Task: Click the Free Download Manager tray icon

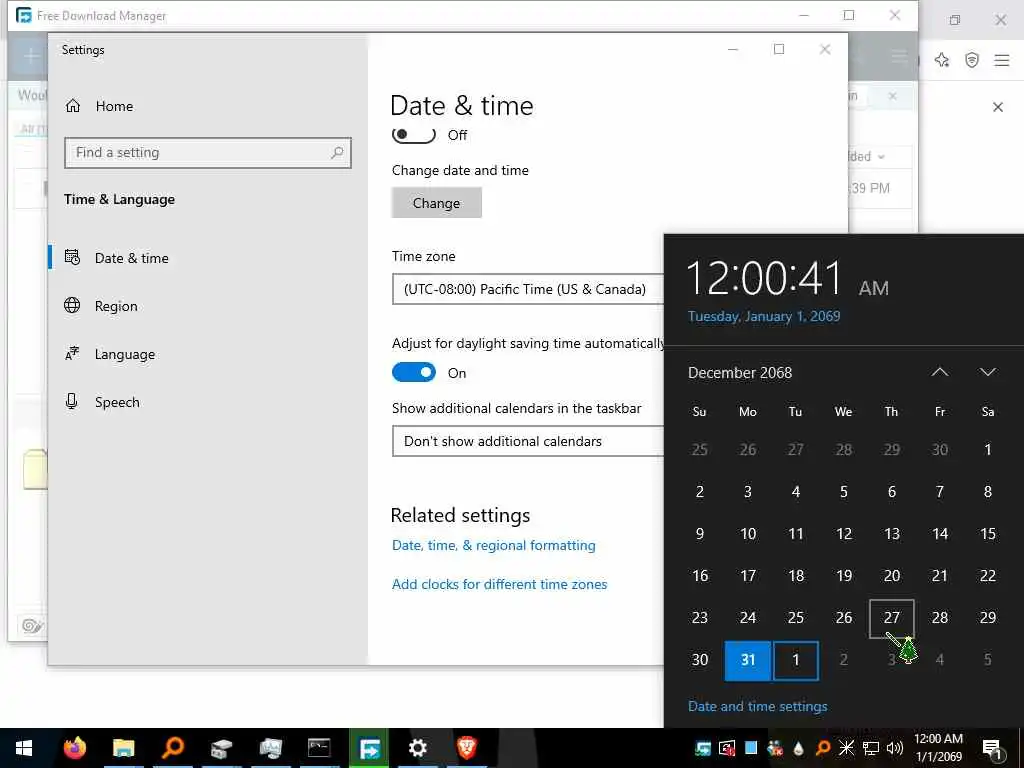Action: [703, 748]
